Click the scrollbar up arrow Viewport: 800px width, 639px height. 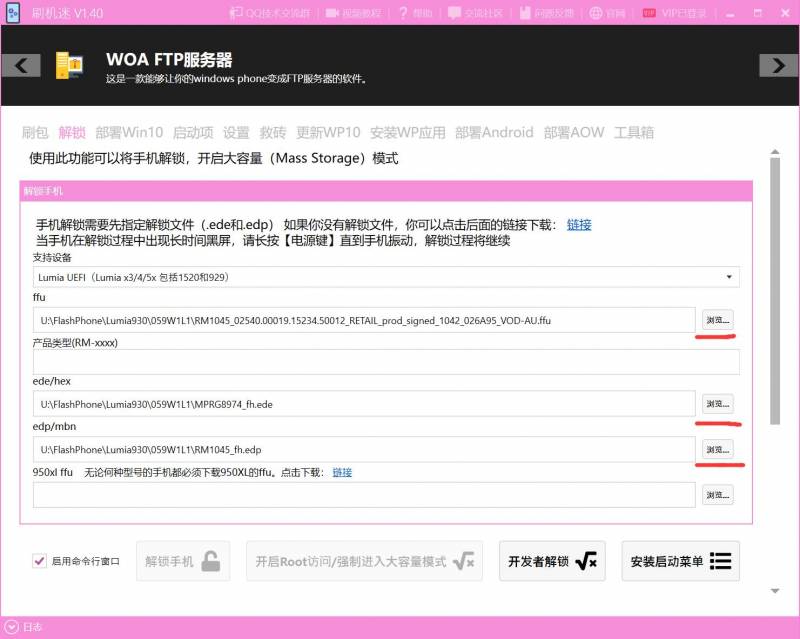click(x=775, y=152)
